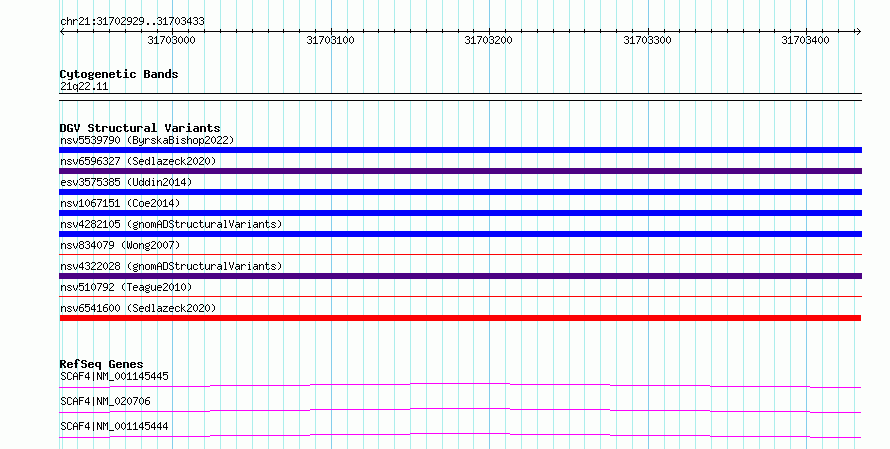
Task: Open the Cytogenetic Bands track title
Action: (119, 74)
